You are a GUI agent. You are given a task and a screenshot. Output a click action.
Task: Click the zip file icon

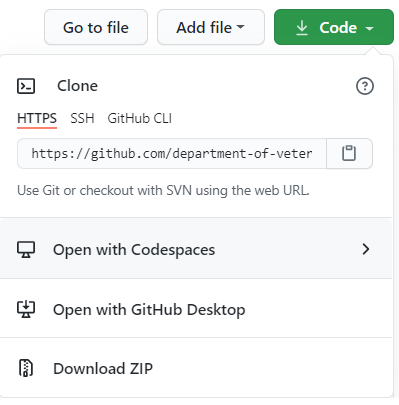click(x=26, y=368)
